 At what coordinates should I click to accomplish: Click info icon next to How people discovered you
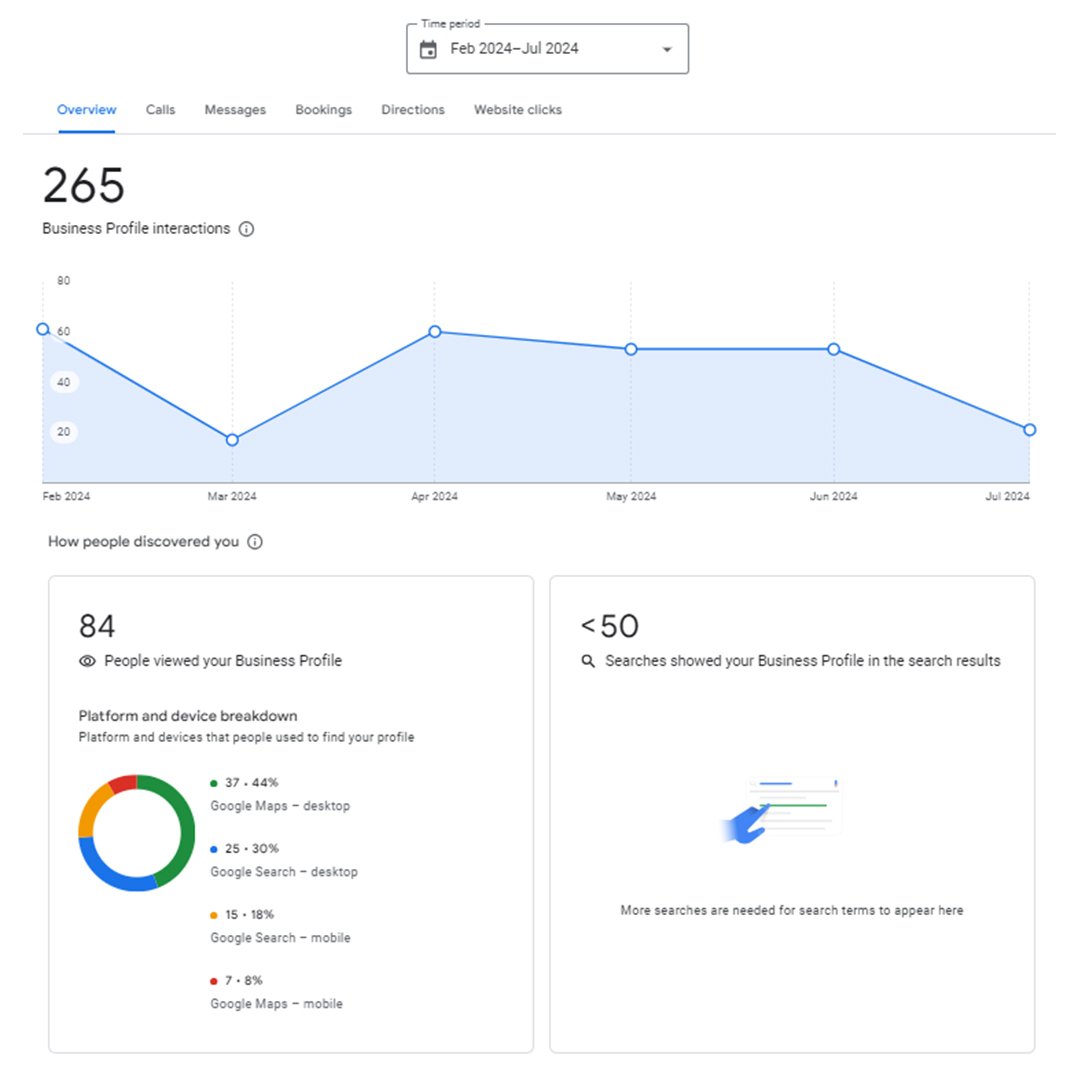point(255,542)
